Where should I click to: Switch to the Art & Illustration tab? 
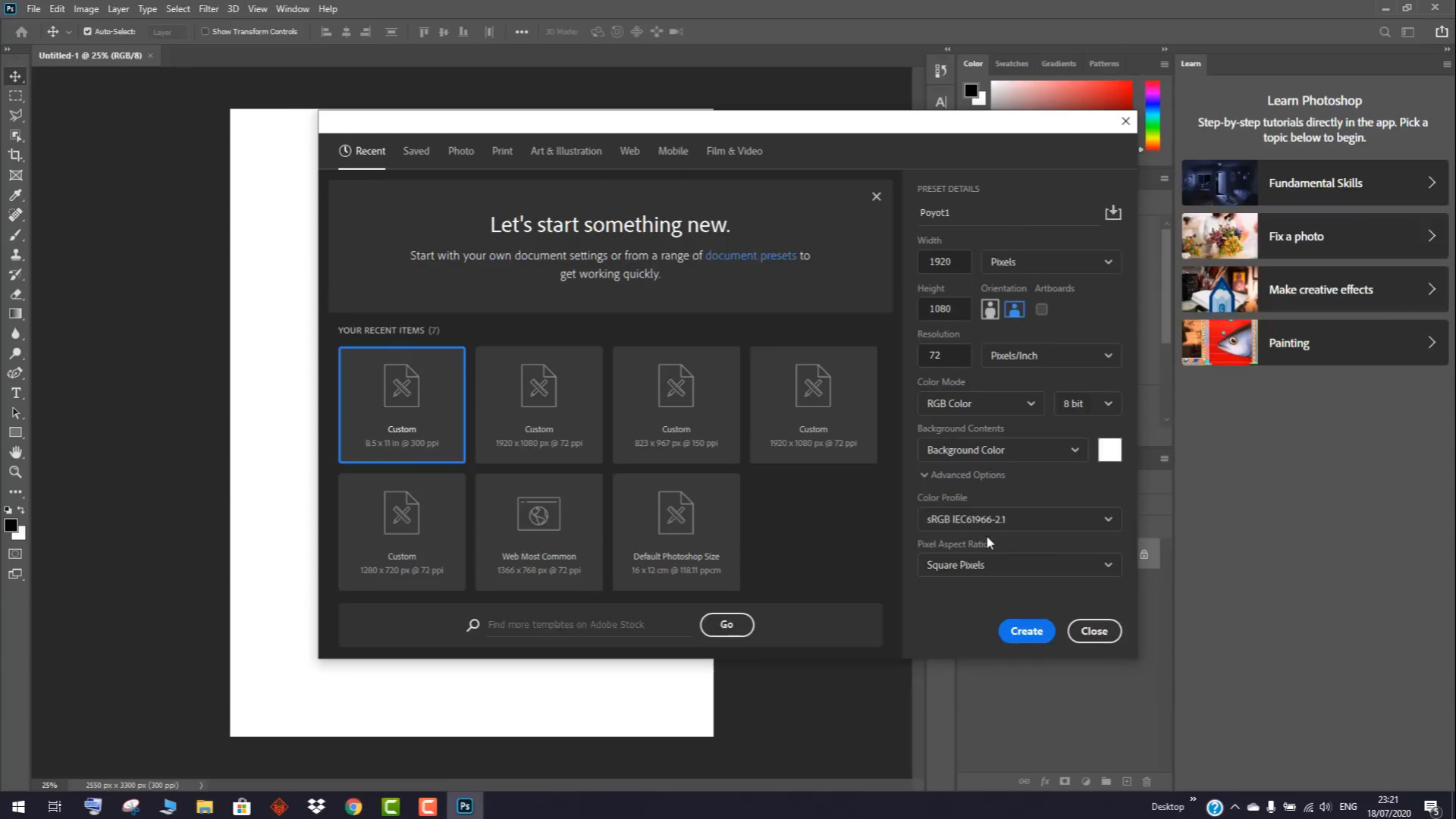point(566,151)
